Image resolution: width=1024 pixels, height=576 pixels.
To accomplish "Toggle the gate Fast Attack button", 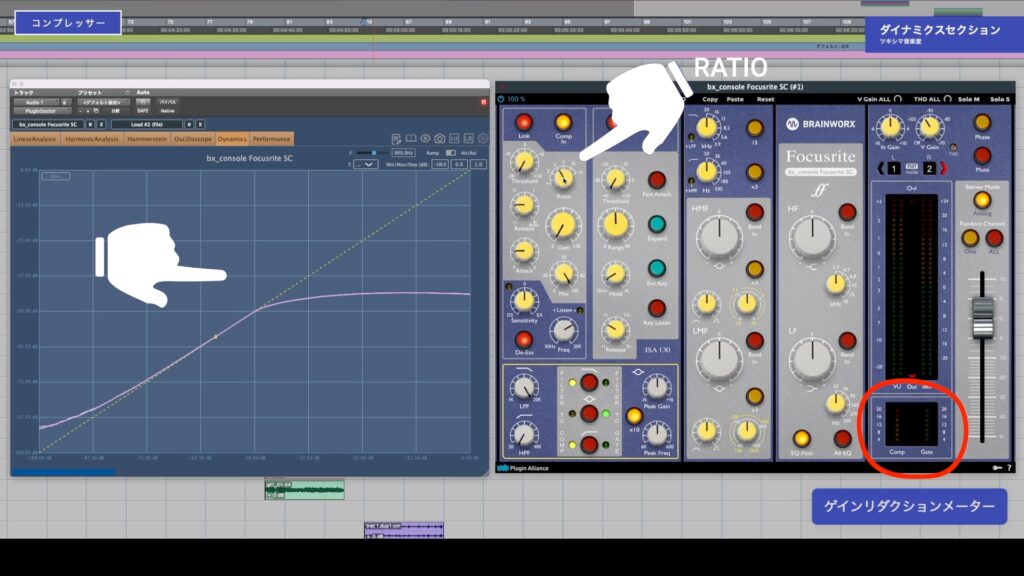I will 656,180.
